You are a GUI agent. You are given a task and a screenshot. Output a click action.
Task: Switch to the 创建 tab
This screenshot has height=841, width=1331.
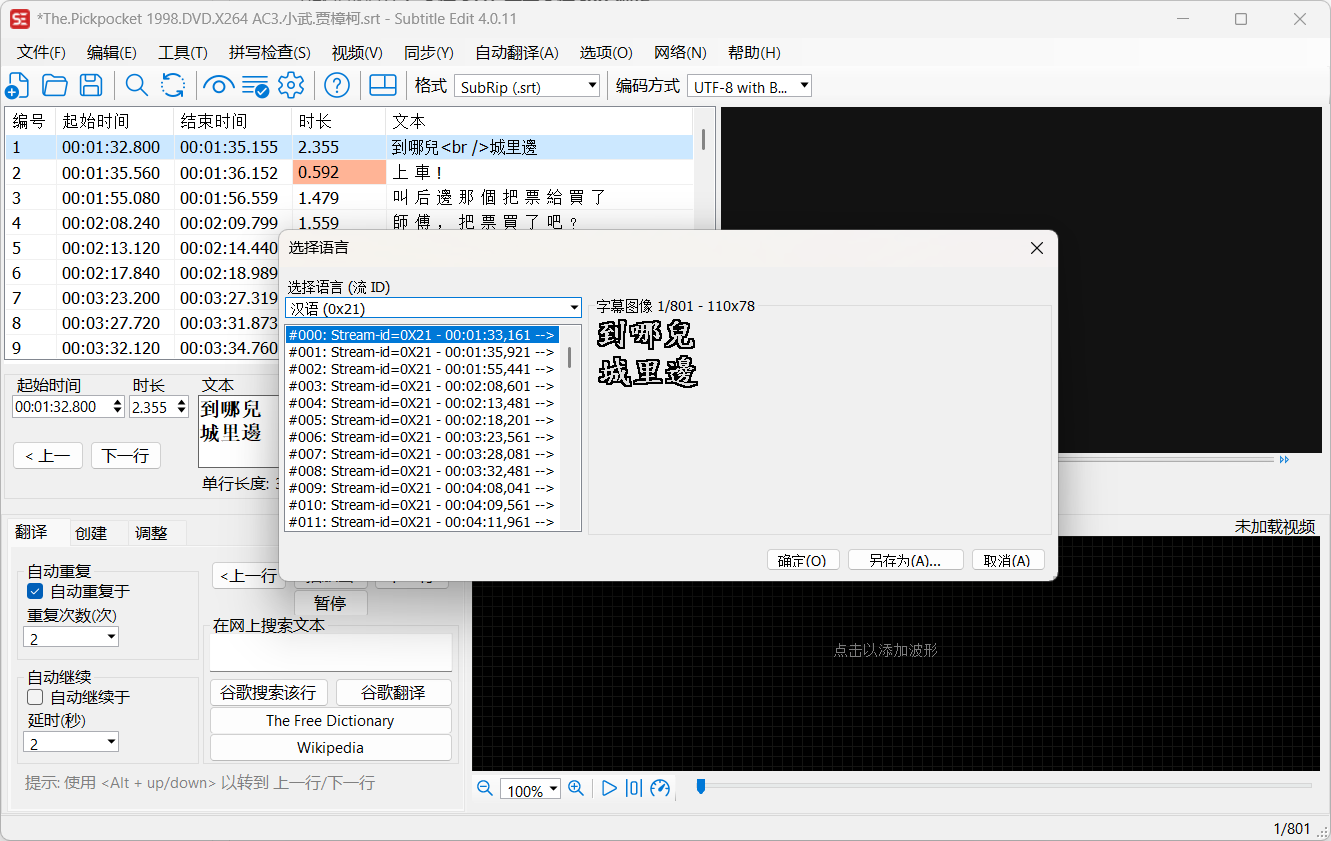(x=91, y=532)
